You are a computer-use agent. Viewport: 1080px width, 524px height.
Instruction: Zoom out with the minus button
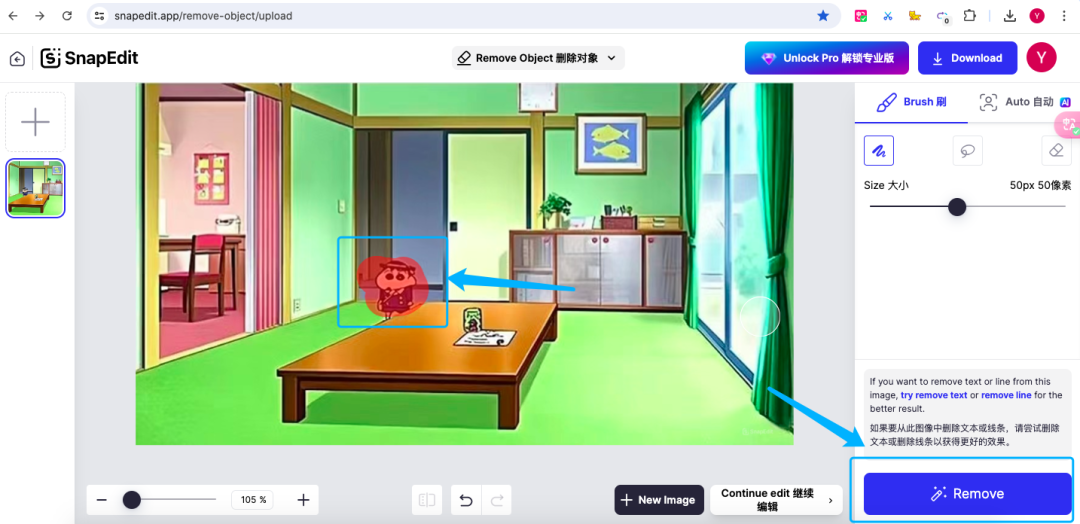(x=102, y=500)
